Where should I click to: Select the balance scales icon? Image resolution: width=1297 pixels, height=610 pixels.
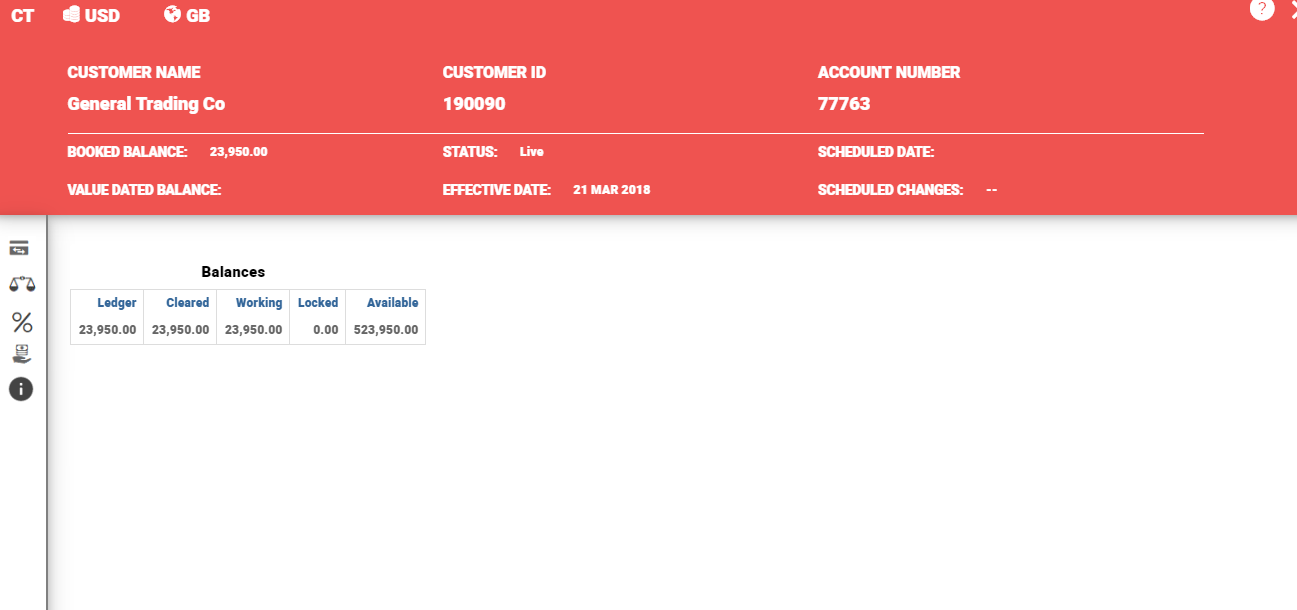pyautogui.click(x=21, y=284)
